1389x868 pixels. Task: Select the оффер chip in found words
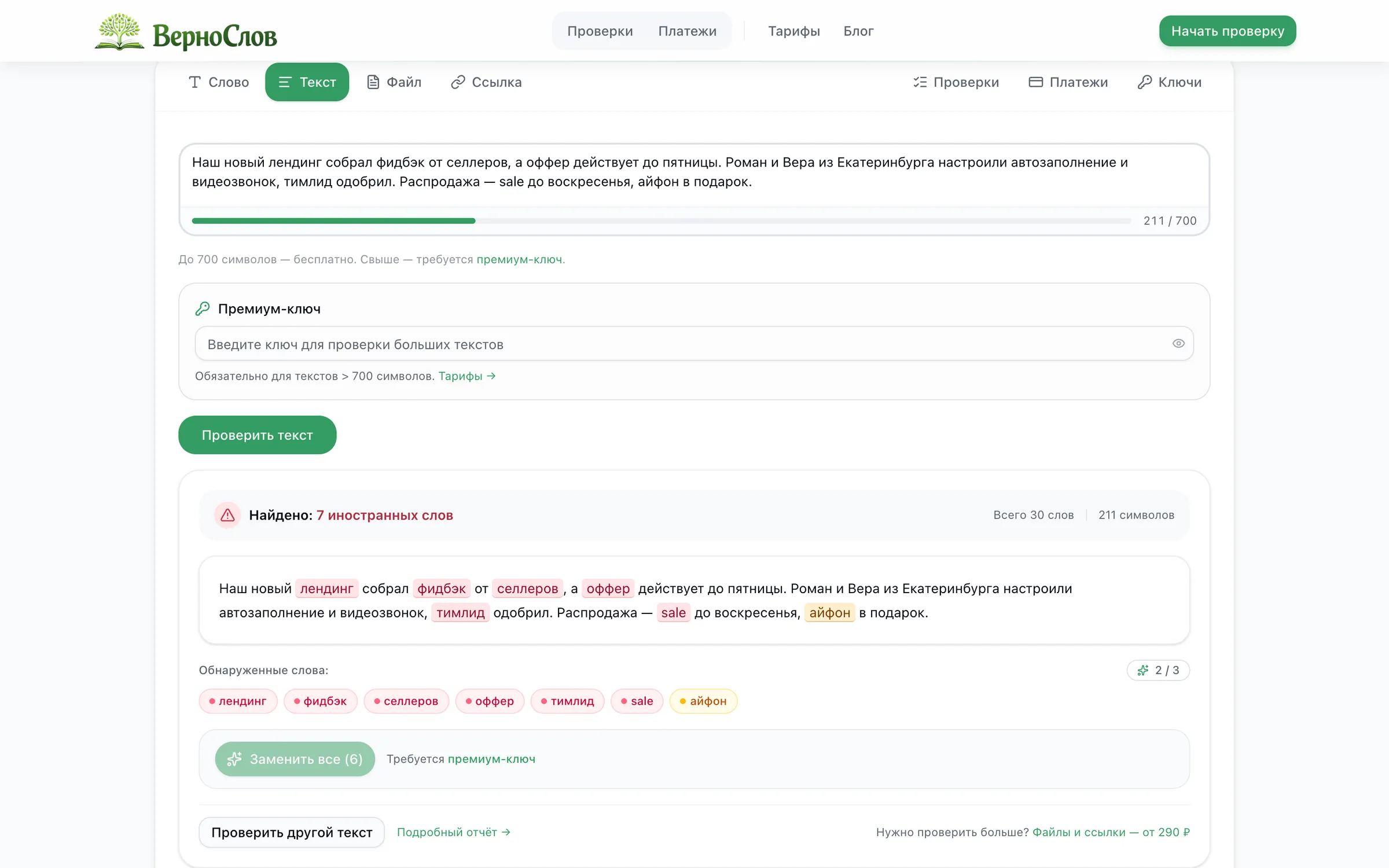pyautogui.click(x=490, y=701)
